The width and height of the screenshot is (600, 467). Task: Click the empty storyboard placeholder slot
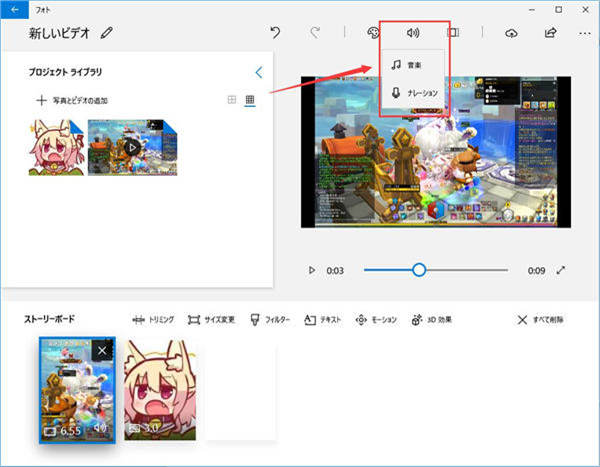(x=241, y=390)
